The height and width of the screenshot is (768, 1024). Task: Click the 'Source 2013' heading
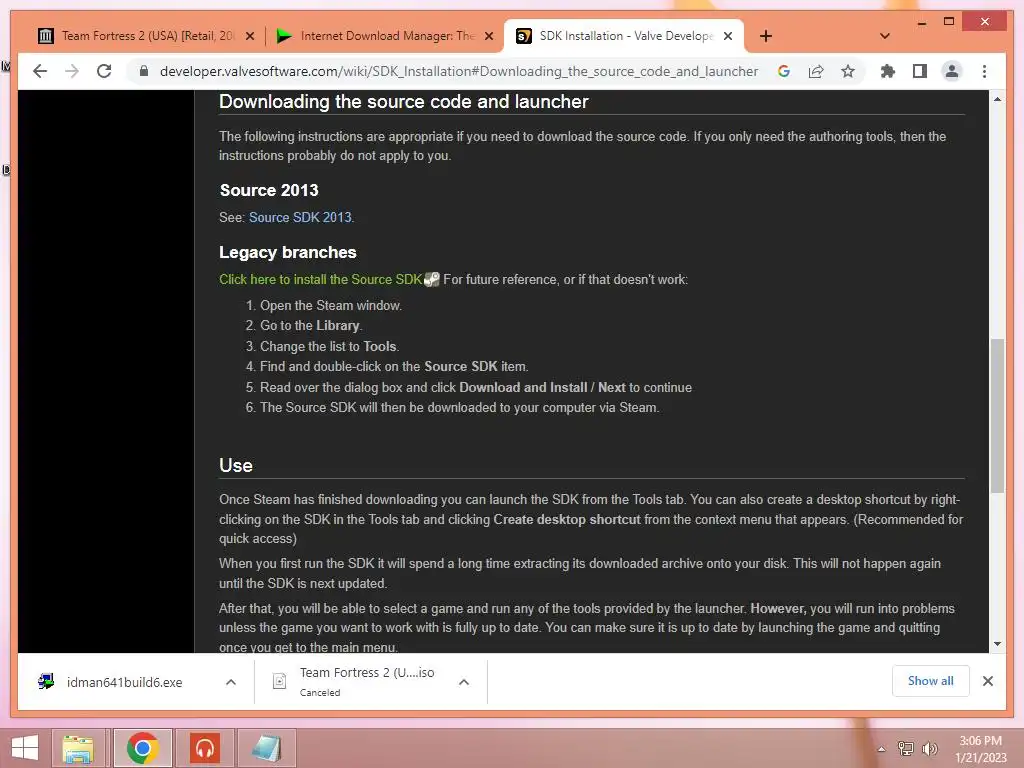(x=269, y=190)
